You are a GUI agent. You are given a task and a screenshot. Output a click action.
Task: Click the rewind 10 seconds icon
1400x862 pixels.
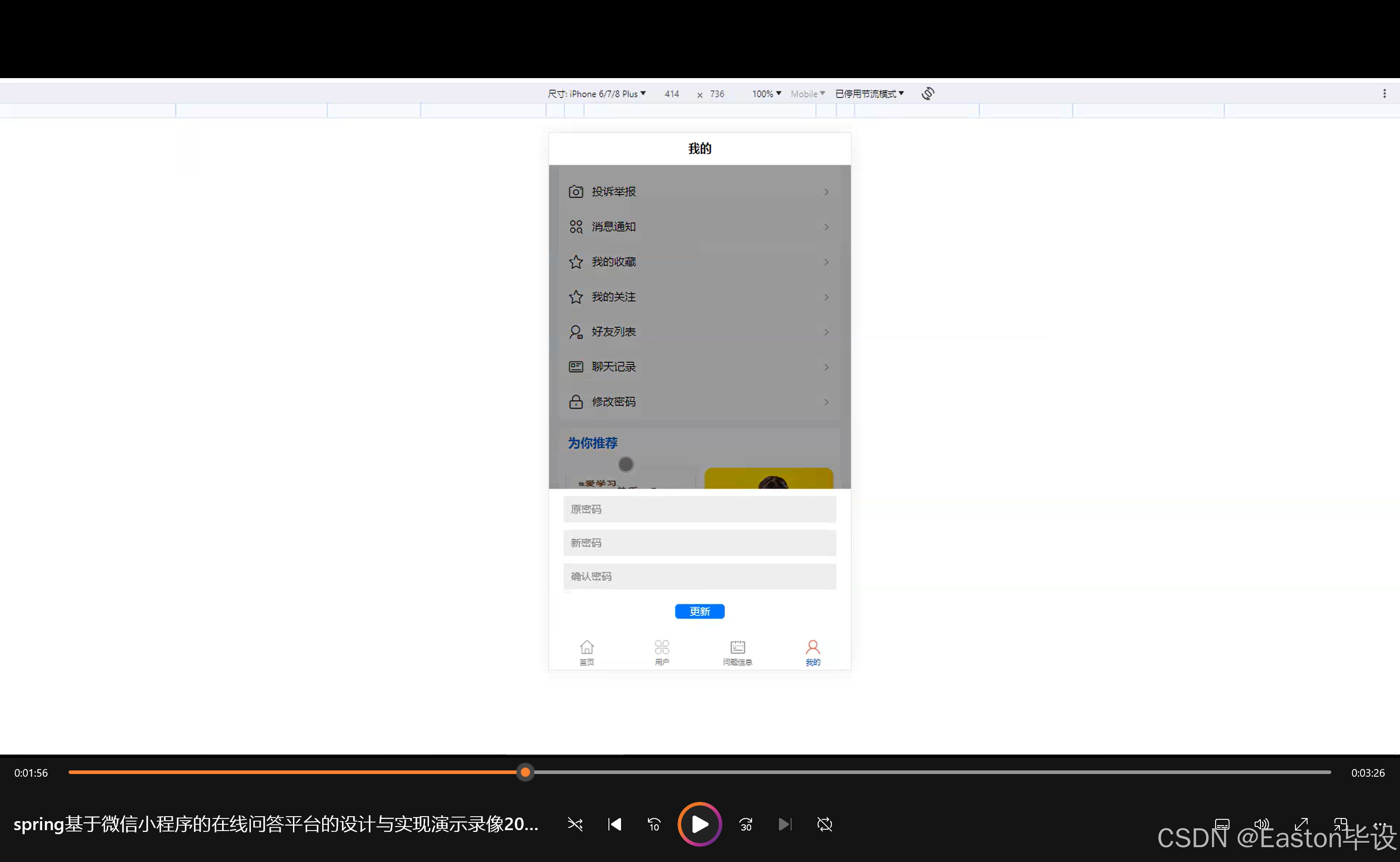[x=654, y=824]
